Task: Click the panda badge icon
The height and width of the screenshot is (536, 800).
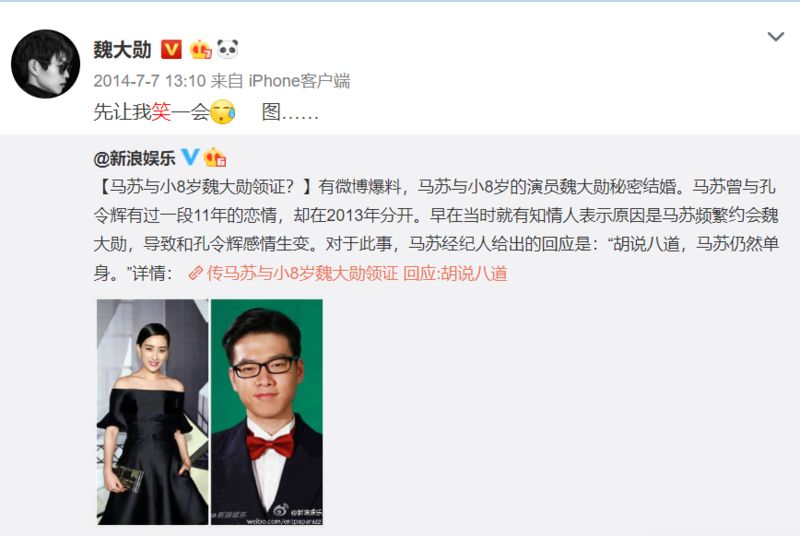Action: point(228,49)
